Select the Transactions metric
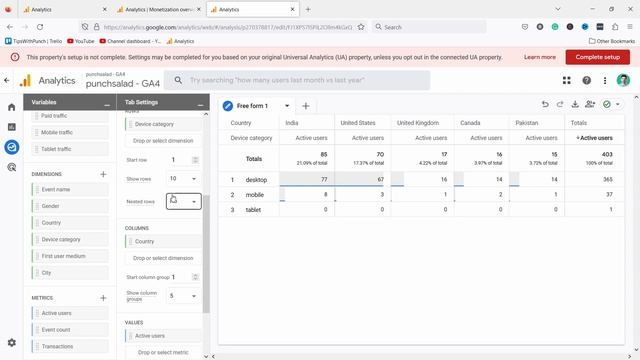 (70, 347)
